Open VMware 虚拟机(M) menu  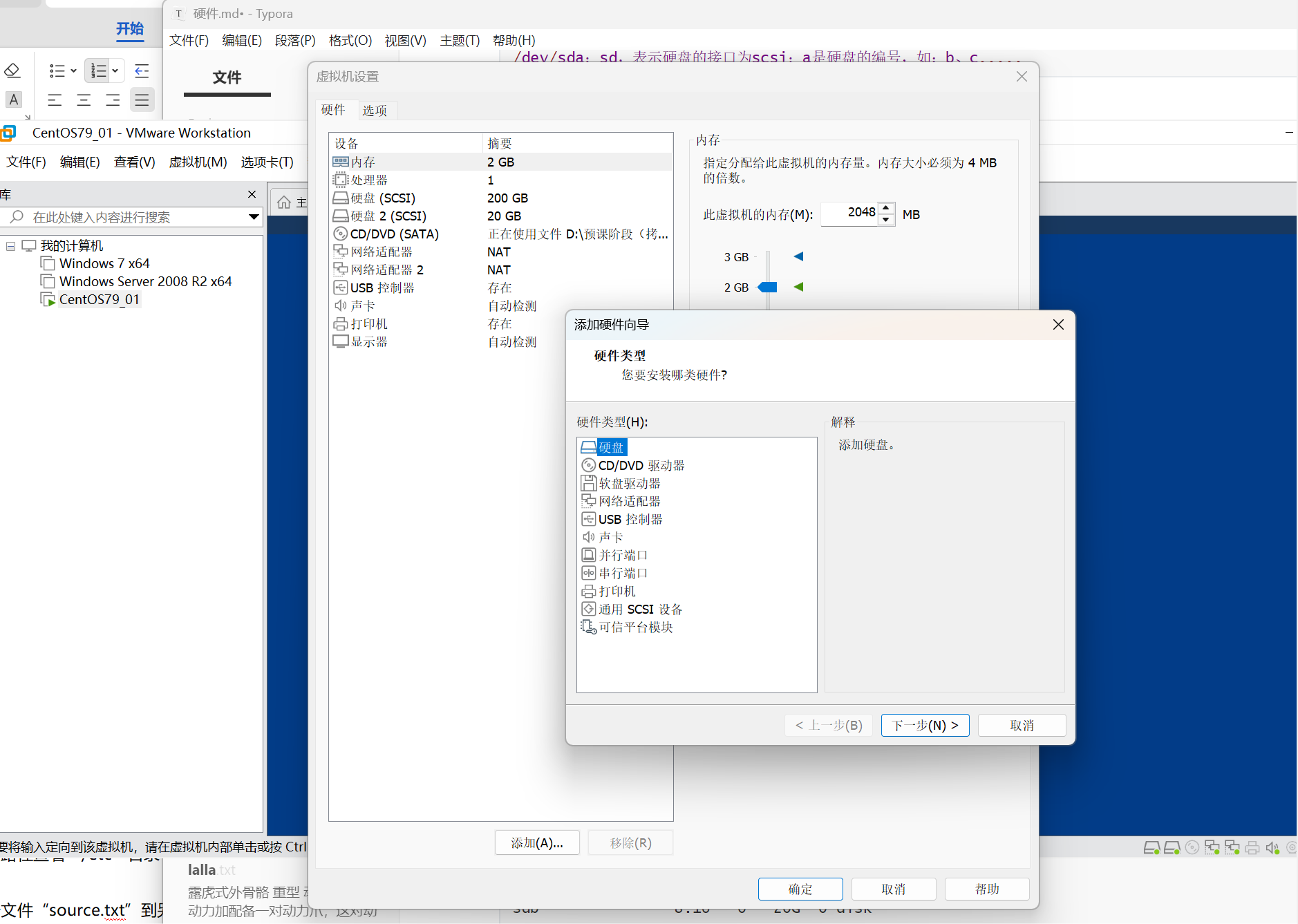pyautogui.click(x=198, y=162)
